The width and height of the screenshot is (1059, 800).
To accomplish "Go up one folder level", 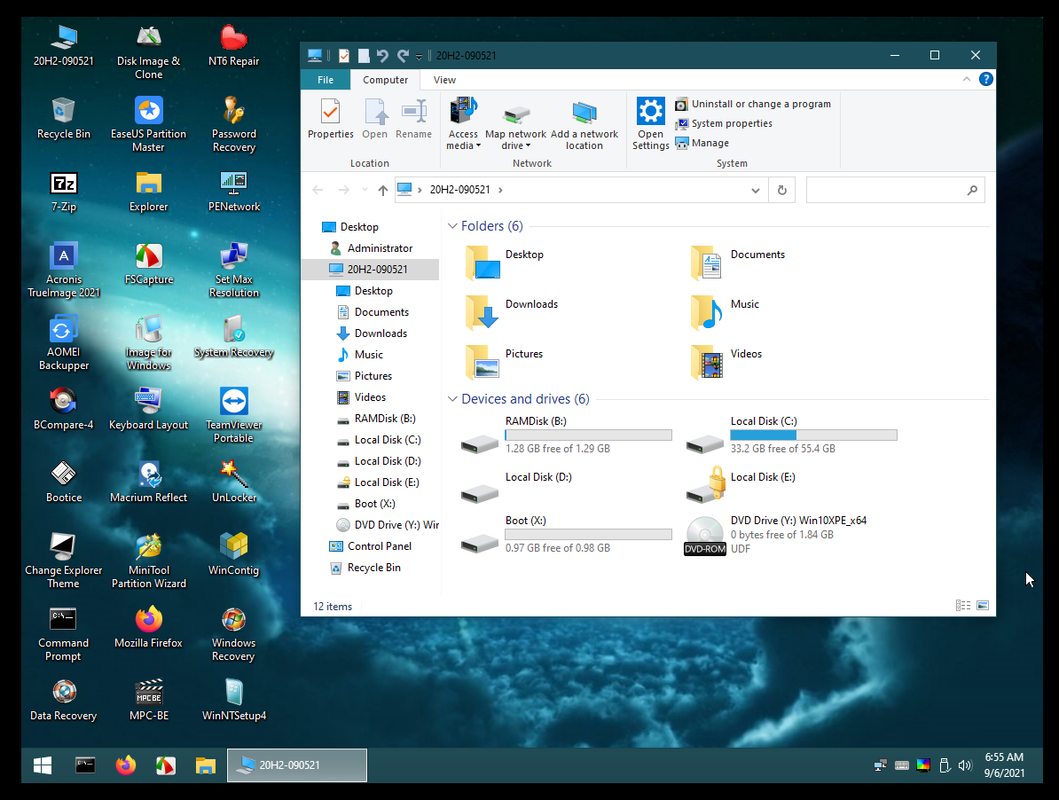I will (383, 190).
